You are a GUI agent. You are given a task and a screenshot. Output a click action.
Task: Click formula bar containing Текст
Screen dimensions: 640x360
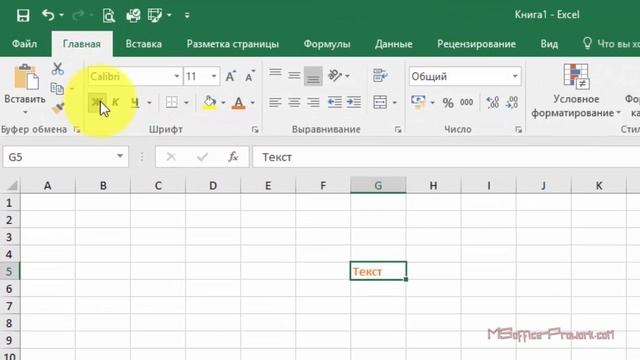point(446,157)
